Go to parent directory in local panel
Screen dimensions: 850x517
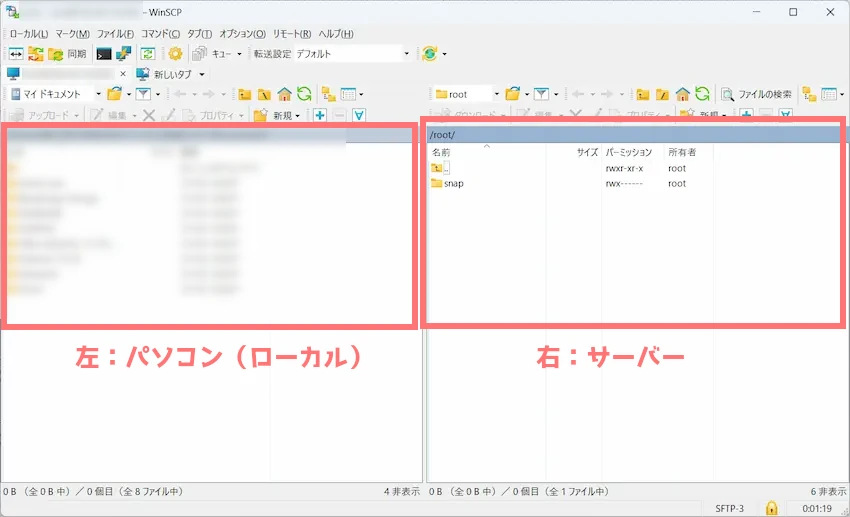tap(244, 94)
